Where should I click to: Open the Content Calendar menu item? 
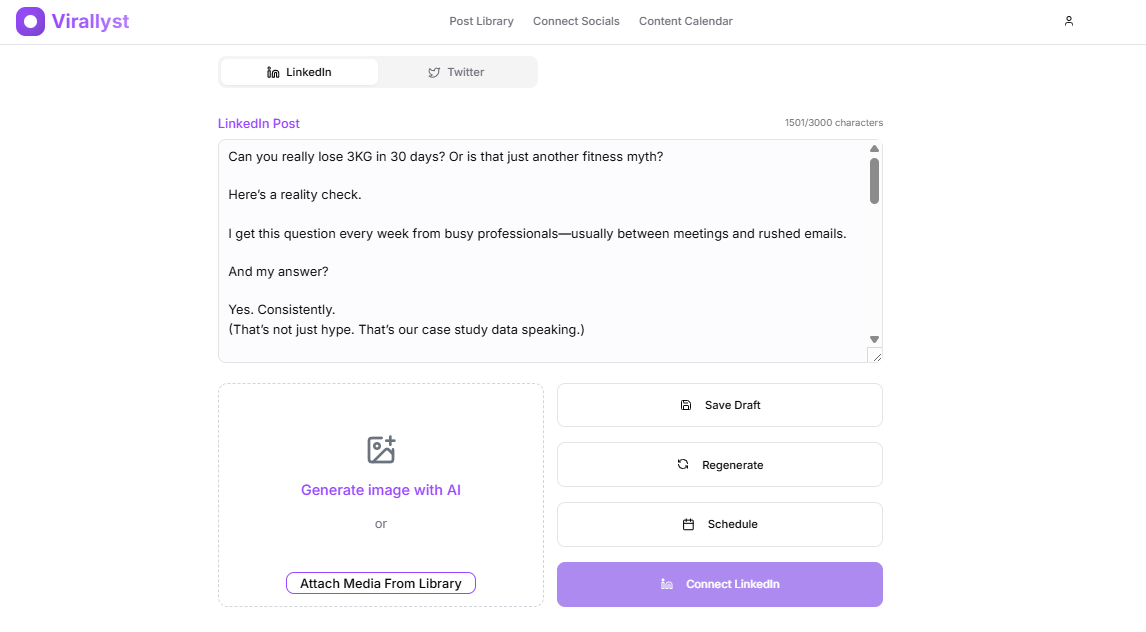tap(685, 21)
